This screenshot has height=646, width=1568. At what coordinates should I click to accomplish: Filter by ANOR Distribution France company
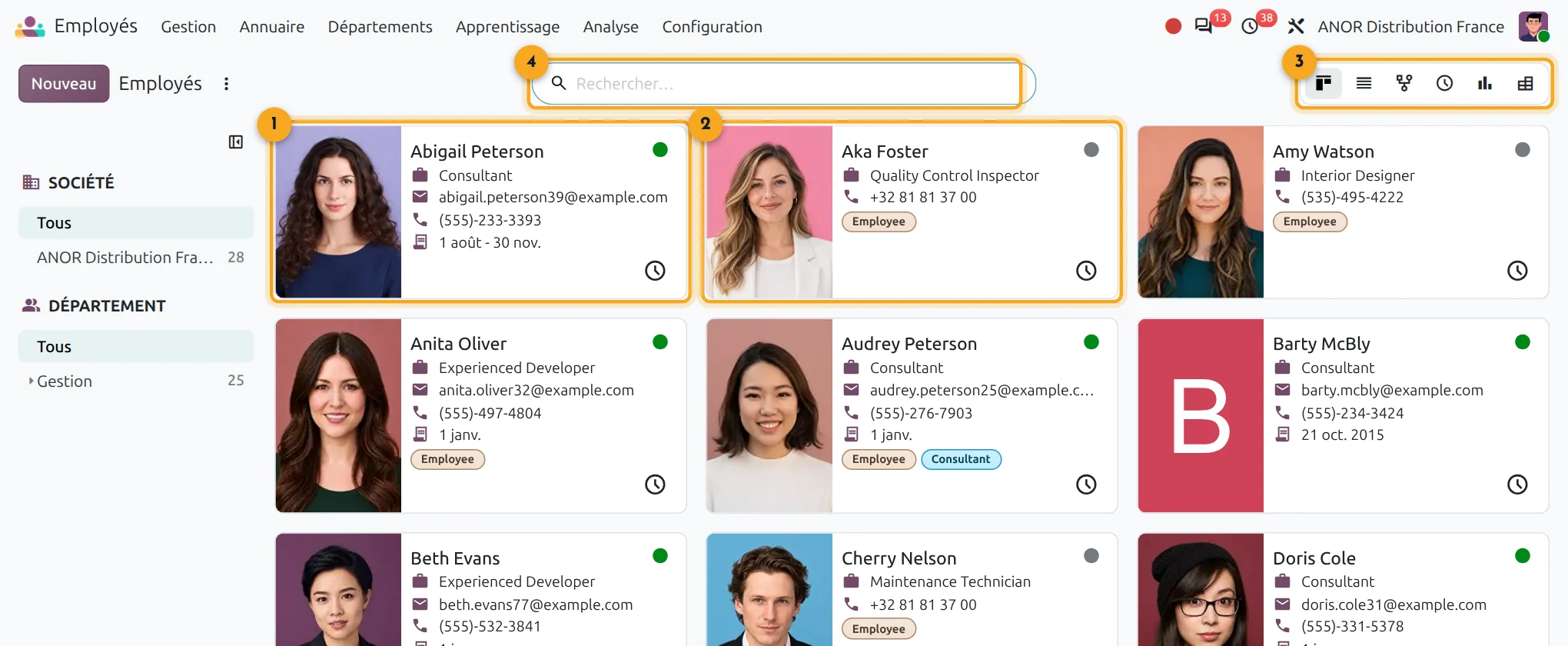tap(136, 258)
